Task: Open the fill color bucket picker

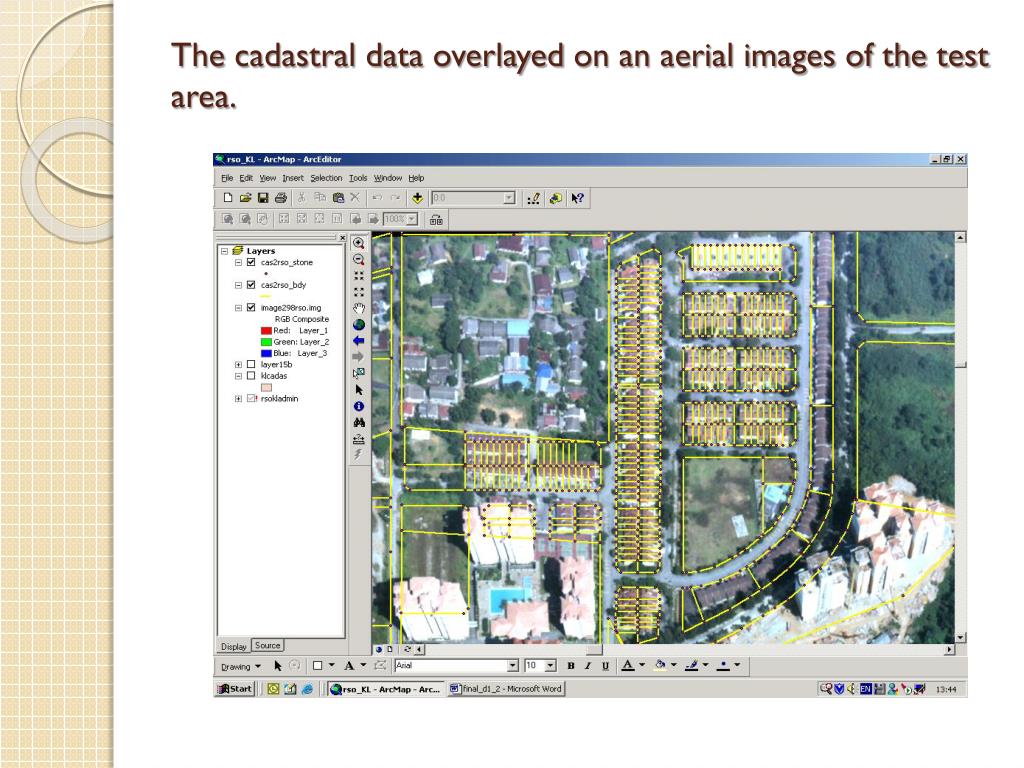Action: [x=661, y=665]
